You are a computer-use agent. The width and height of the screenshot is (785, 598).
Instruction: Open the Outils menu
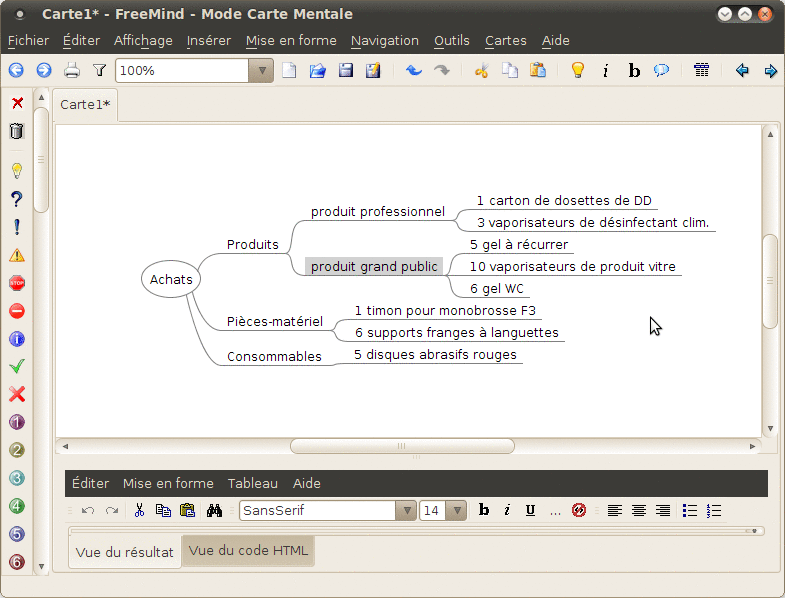[452, 41]
